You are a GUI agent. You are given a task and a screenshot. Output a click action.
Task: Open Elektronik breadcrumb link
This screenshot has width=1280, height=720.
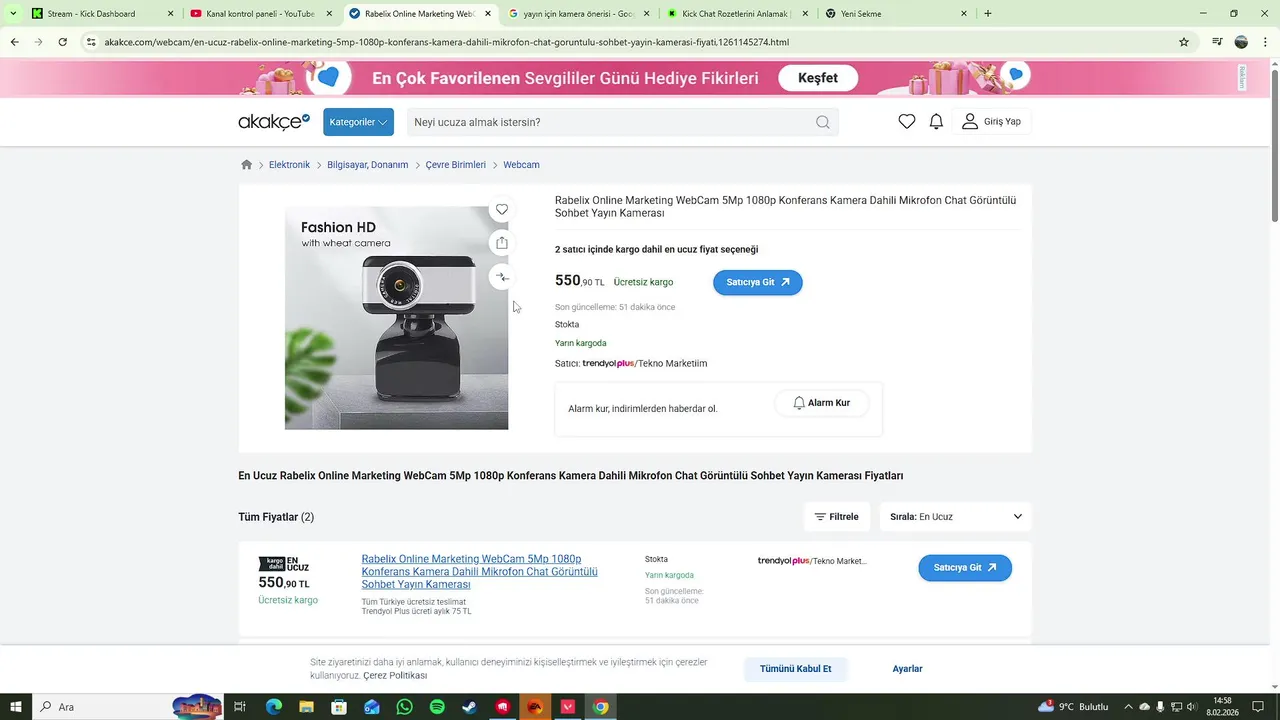pos(289,165)
